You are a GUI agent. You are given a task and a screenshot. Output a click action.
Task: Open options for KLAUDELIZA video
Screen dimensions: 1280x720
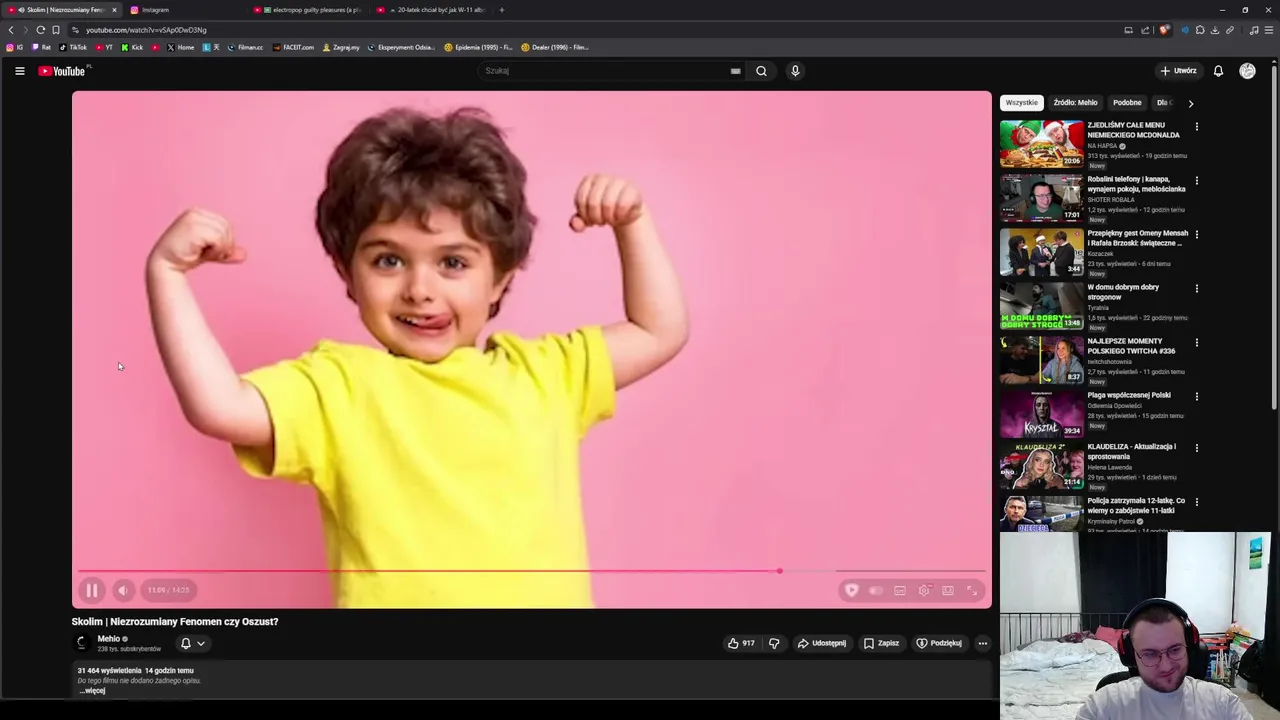click(1196, 449)
